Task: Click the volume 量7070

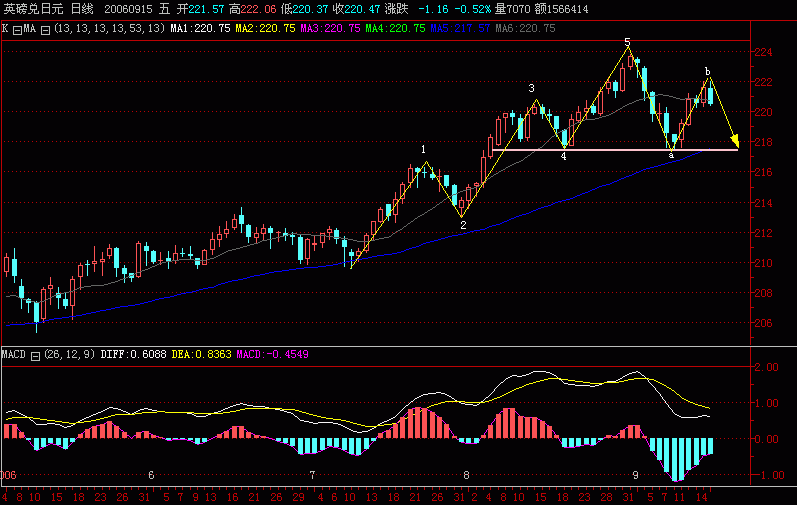Action: 512,9
